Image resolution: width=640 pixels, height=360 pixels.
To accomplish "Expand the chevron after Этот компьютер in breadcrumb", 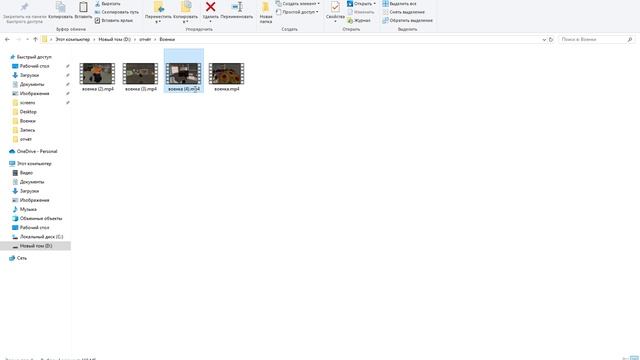I will [x=94, y=40].
